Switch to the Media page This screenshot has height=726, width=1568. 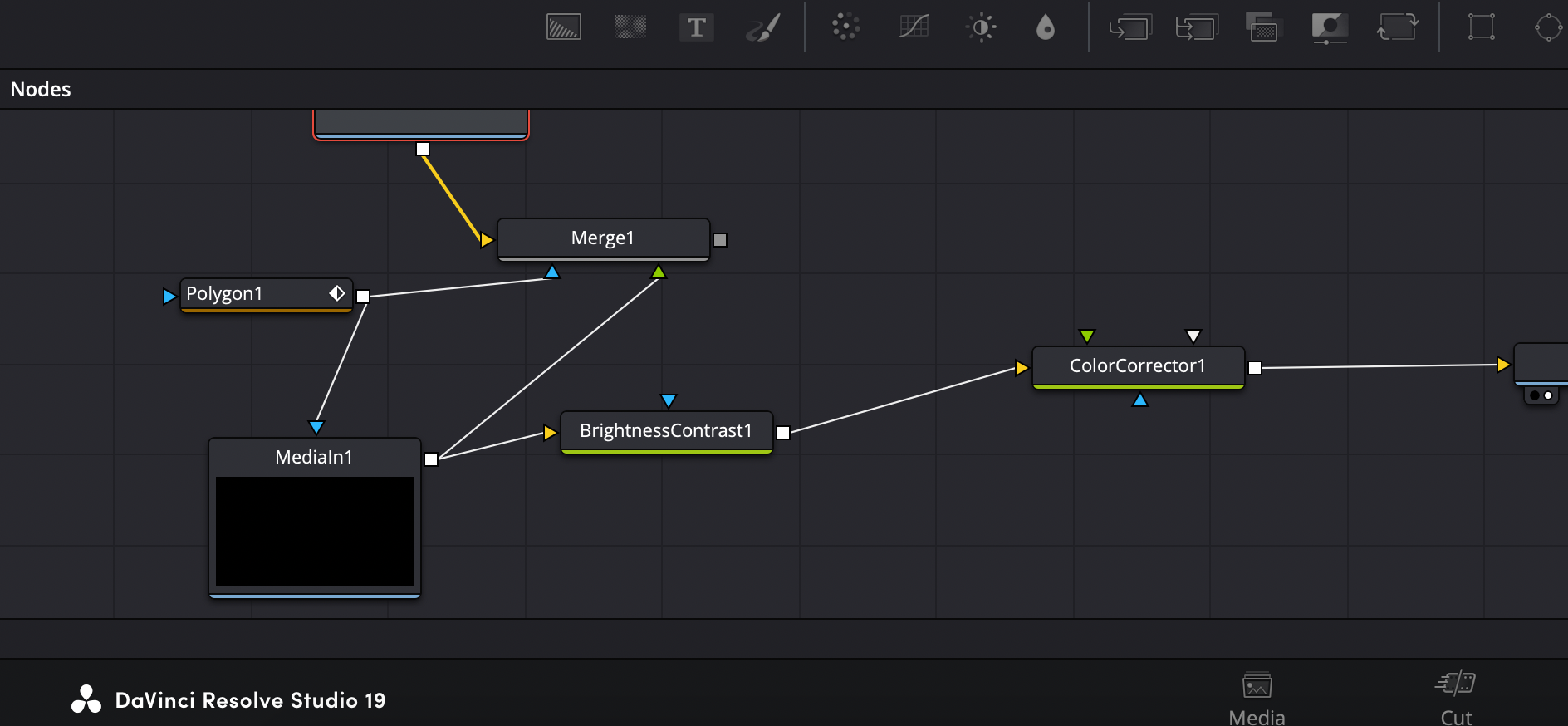pos(1257,699)
